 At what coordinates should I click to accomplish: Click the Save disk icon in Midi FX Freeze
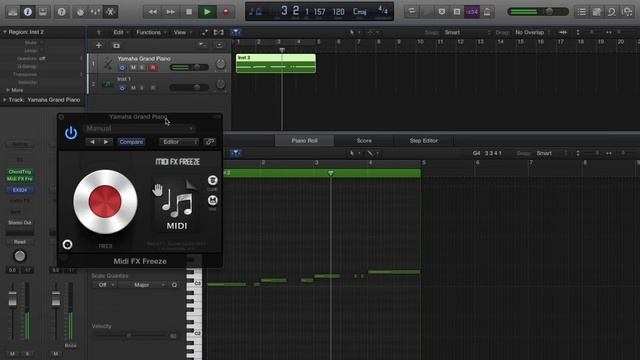[x=212, y=200]
